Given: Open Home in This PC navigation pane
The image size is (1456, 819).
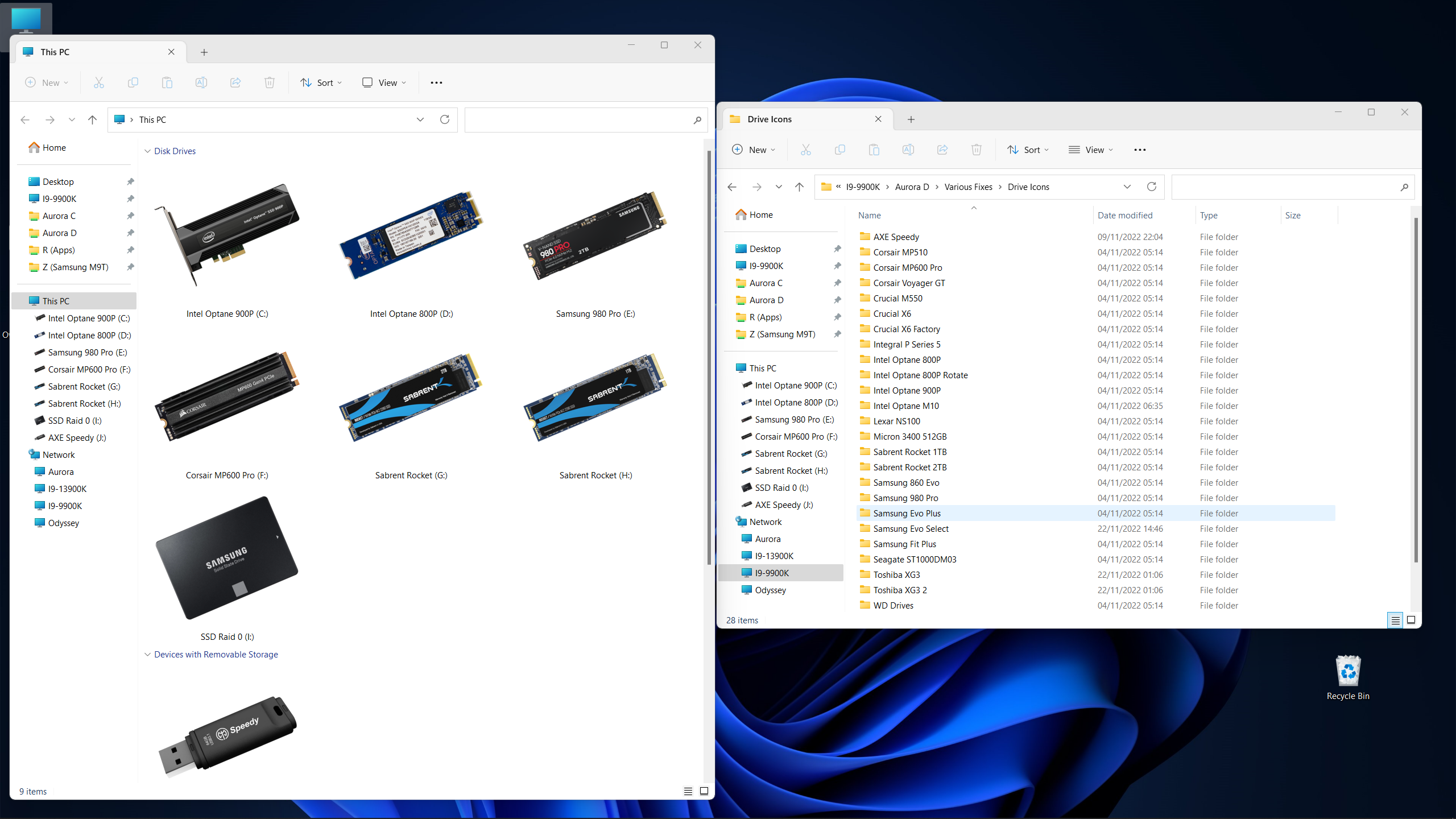Looking at the screenshot, I should point(54,147).
